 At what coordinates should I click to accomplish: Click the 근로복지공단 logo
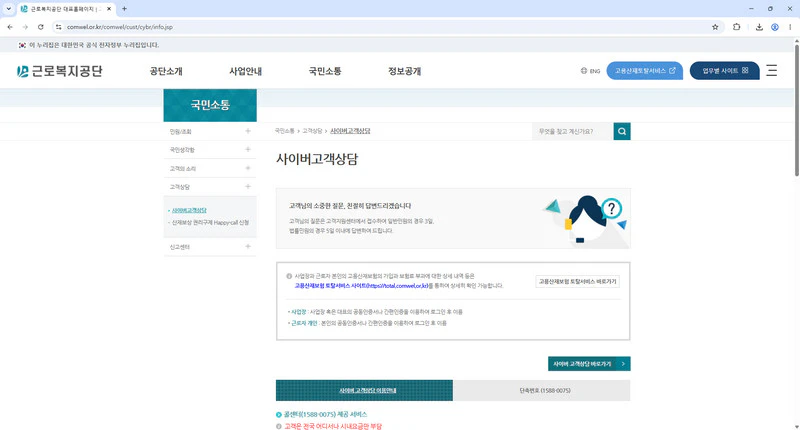60,71
